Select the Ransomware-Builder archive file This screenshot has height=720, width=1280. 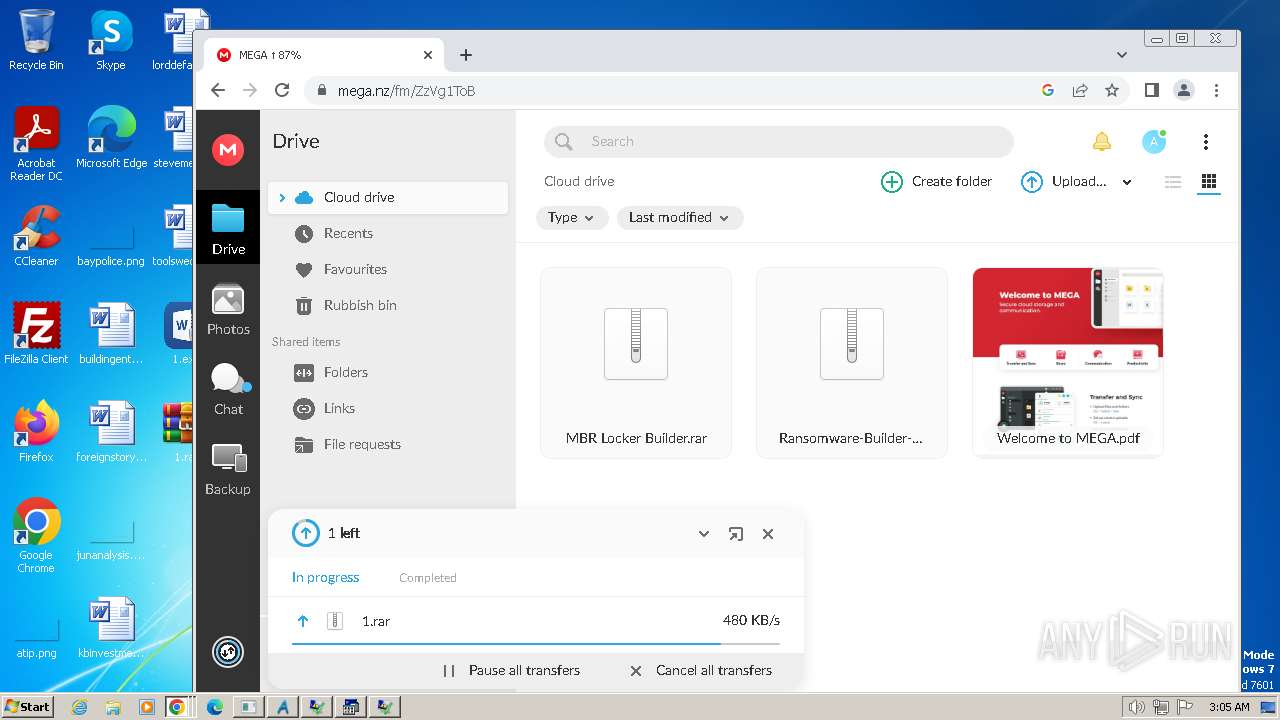click(x=852, y=363)
